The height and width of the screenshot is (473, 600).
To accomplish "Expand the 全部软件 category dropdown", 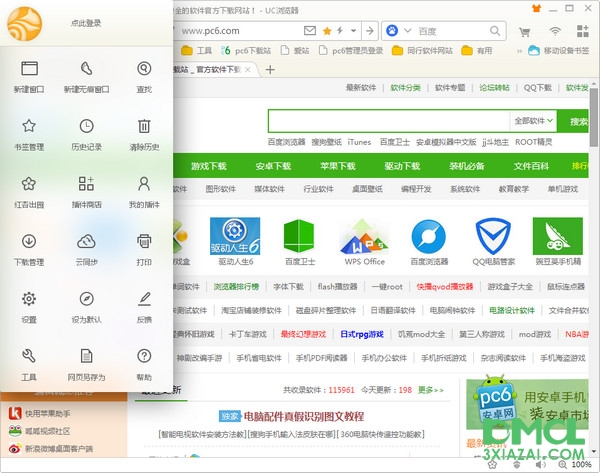I will pos(533,121).
